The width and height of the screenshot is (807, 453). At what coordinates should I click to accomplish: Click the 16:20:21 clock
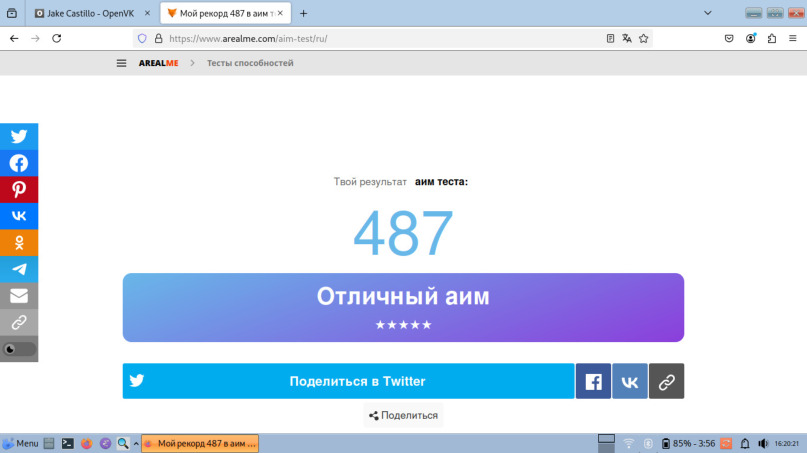pos(786,443)
